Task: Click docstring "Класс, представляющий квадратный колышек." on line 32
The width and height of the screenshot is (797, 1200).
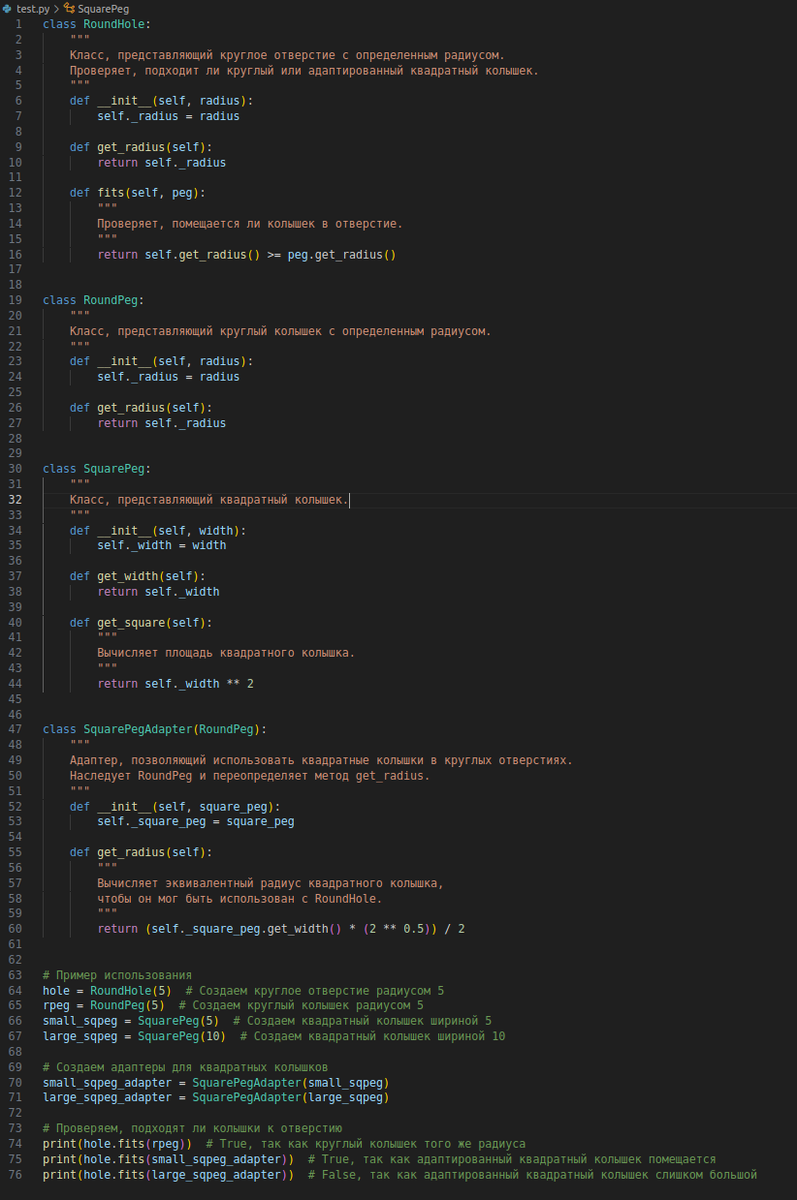Action: click(x=209, y=500)
